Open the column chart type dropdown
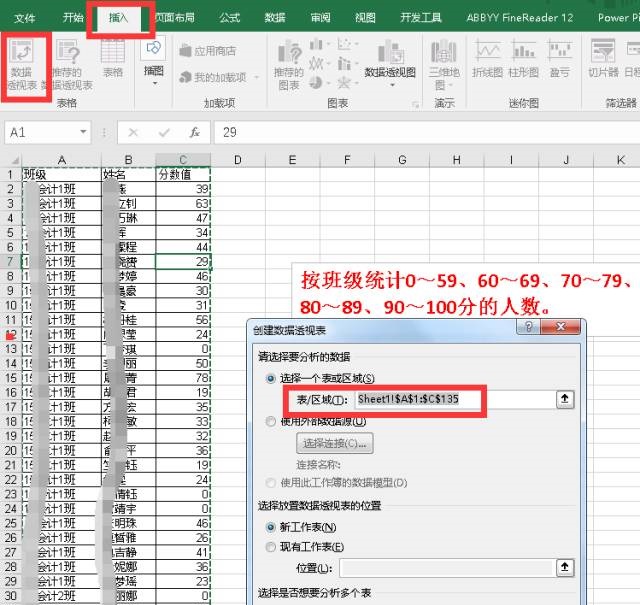This screenshot has width=640, height=605. [x=320, y=44]
